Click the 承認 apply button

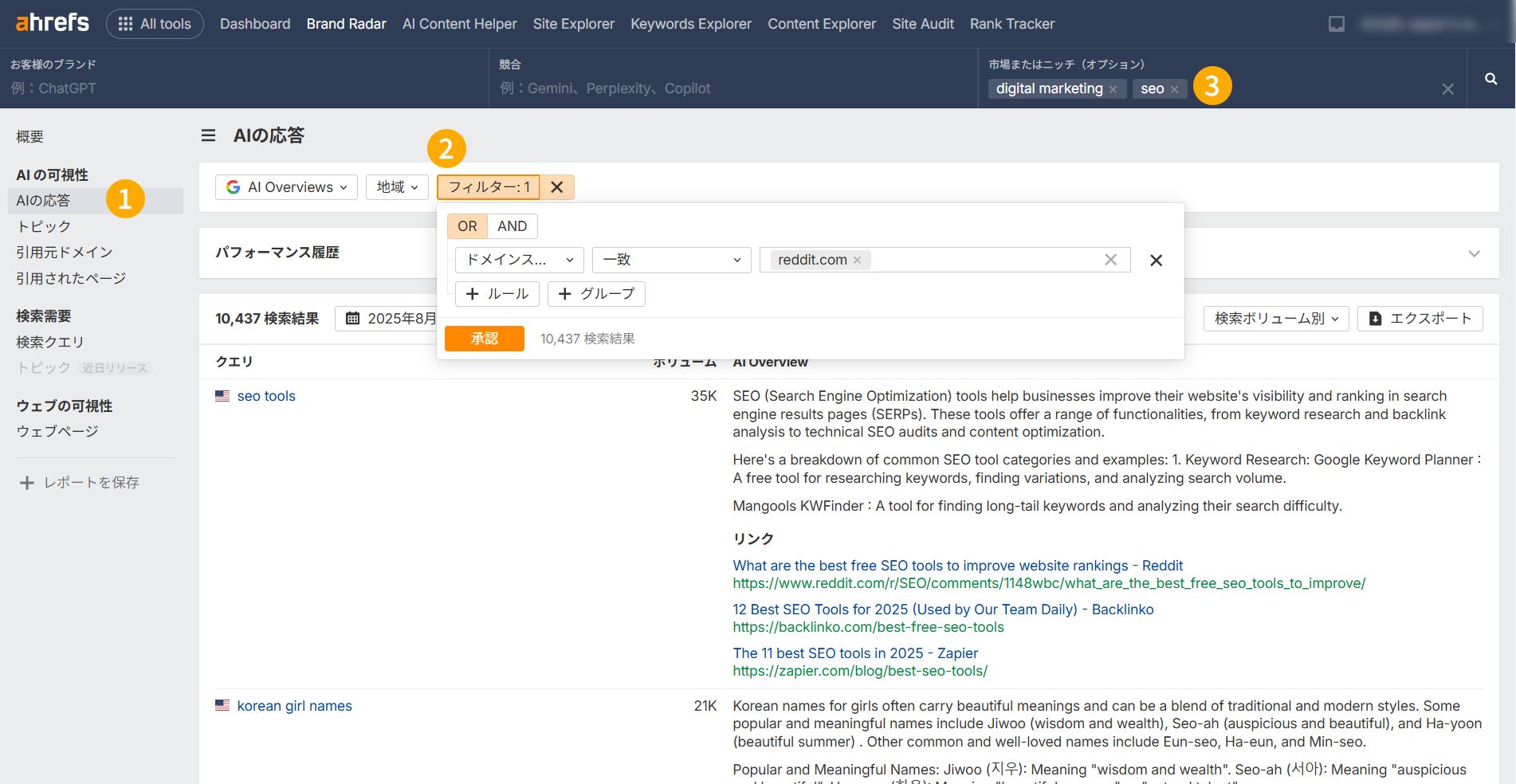pos(484,338)
